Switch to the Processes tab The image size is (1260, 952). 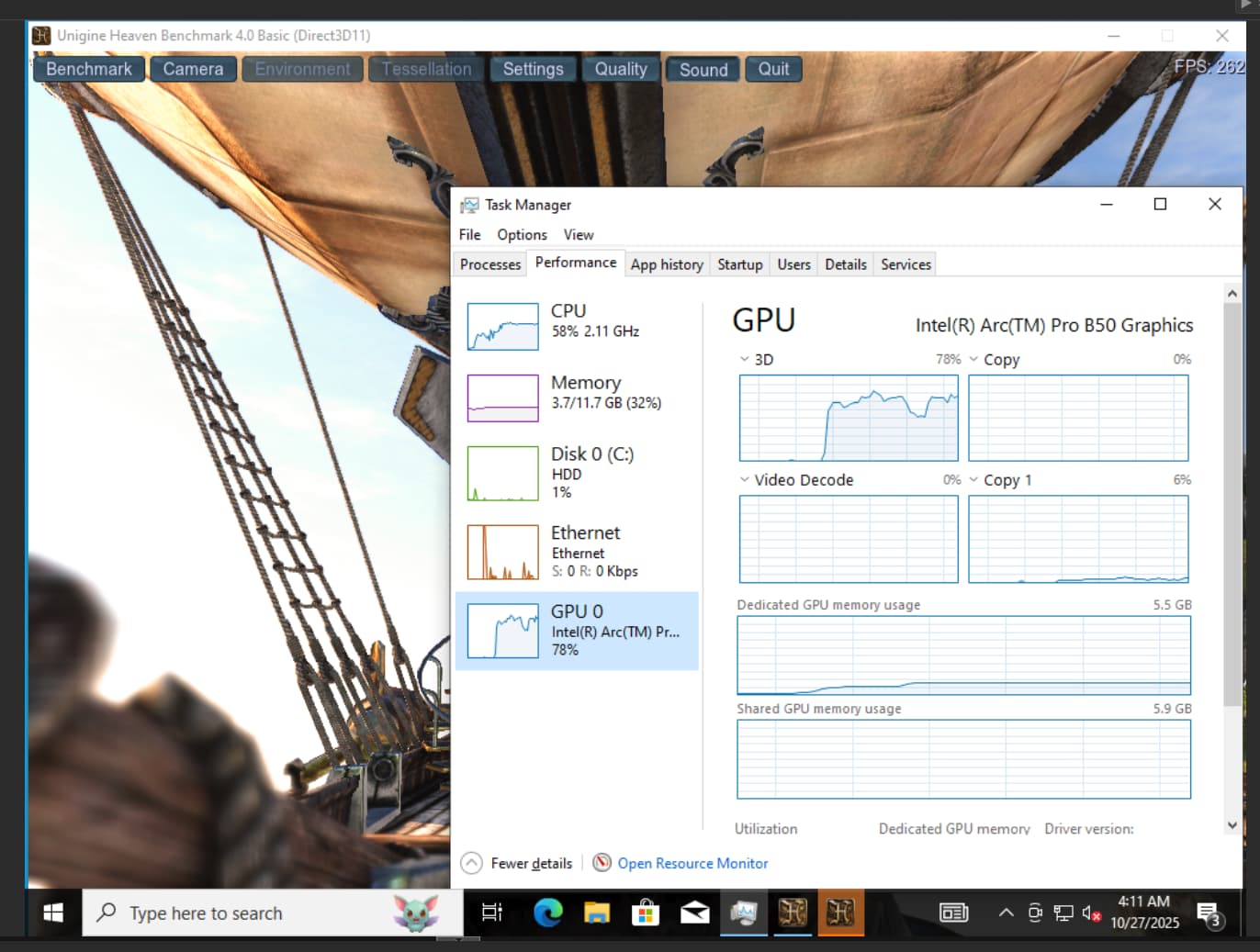(x=490, y=264)
